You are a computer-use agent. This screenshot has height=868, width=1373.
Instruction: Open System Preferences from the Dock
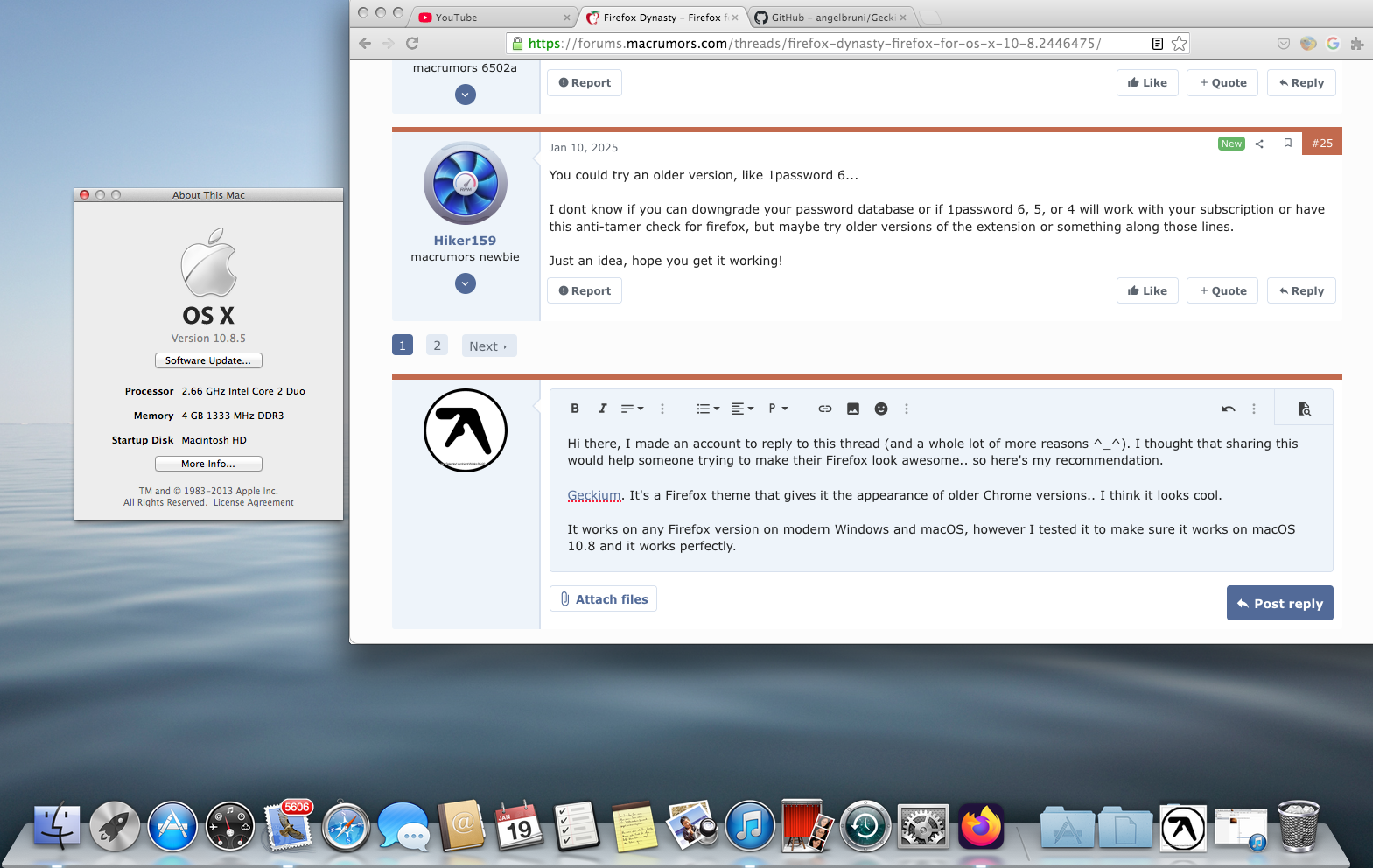tap(923, 826)
